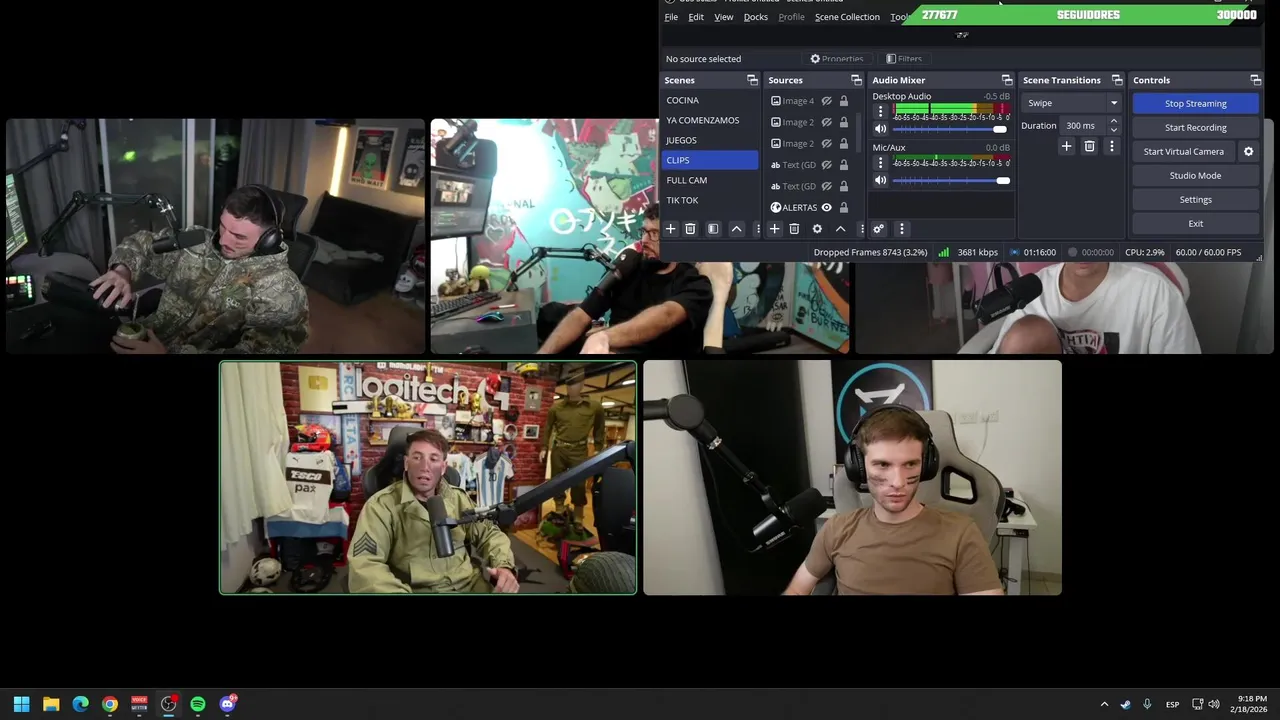
Task: Start Virtual Camera
Action: (1183, 151)
